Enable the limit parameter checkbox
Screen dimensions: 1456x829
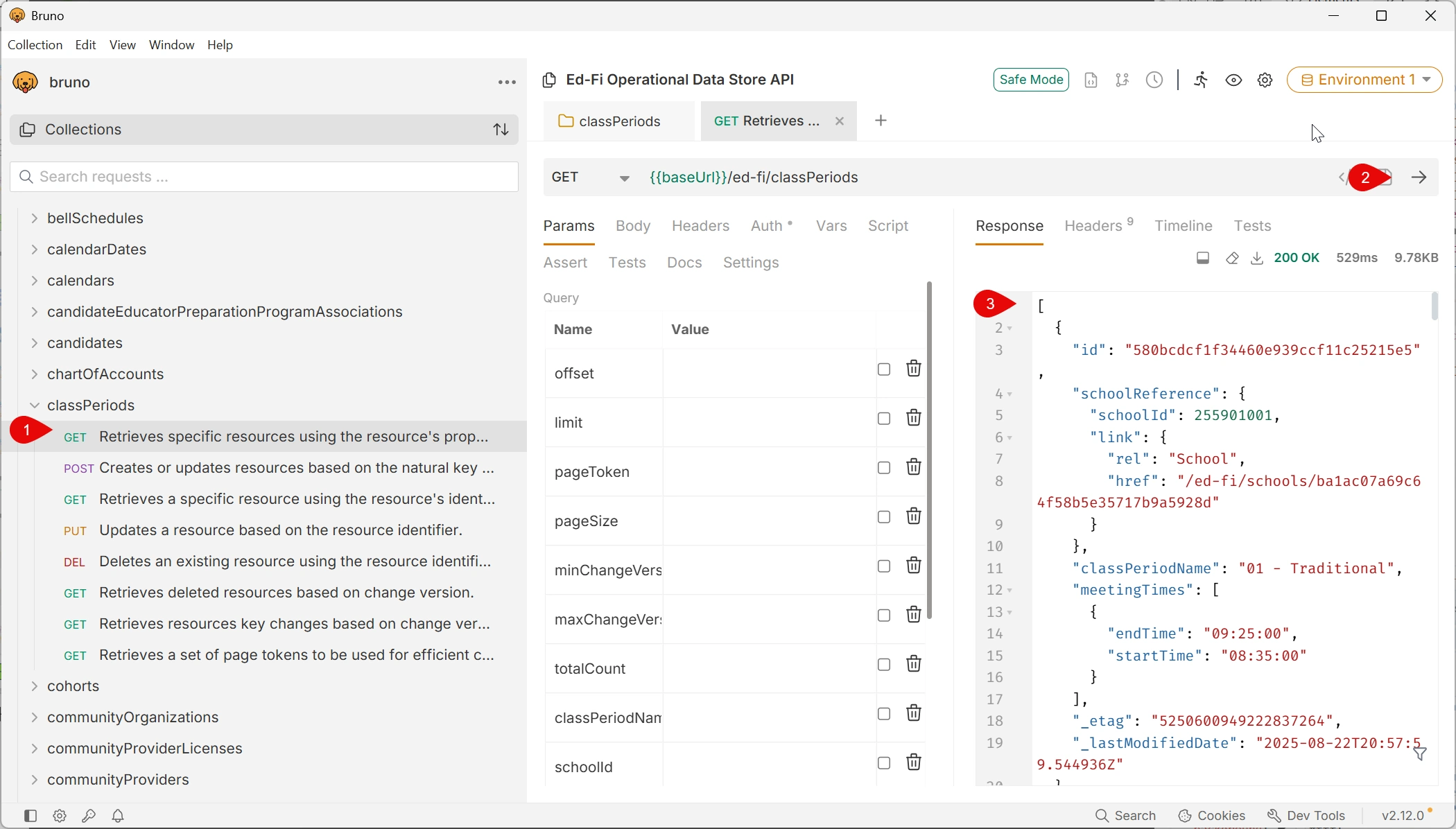[884, 419]
